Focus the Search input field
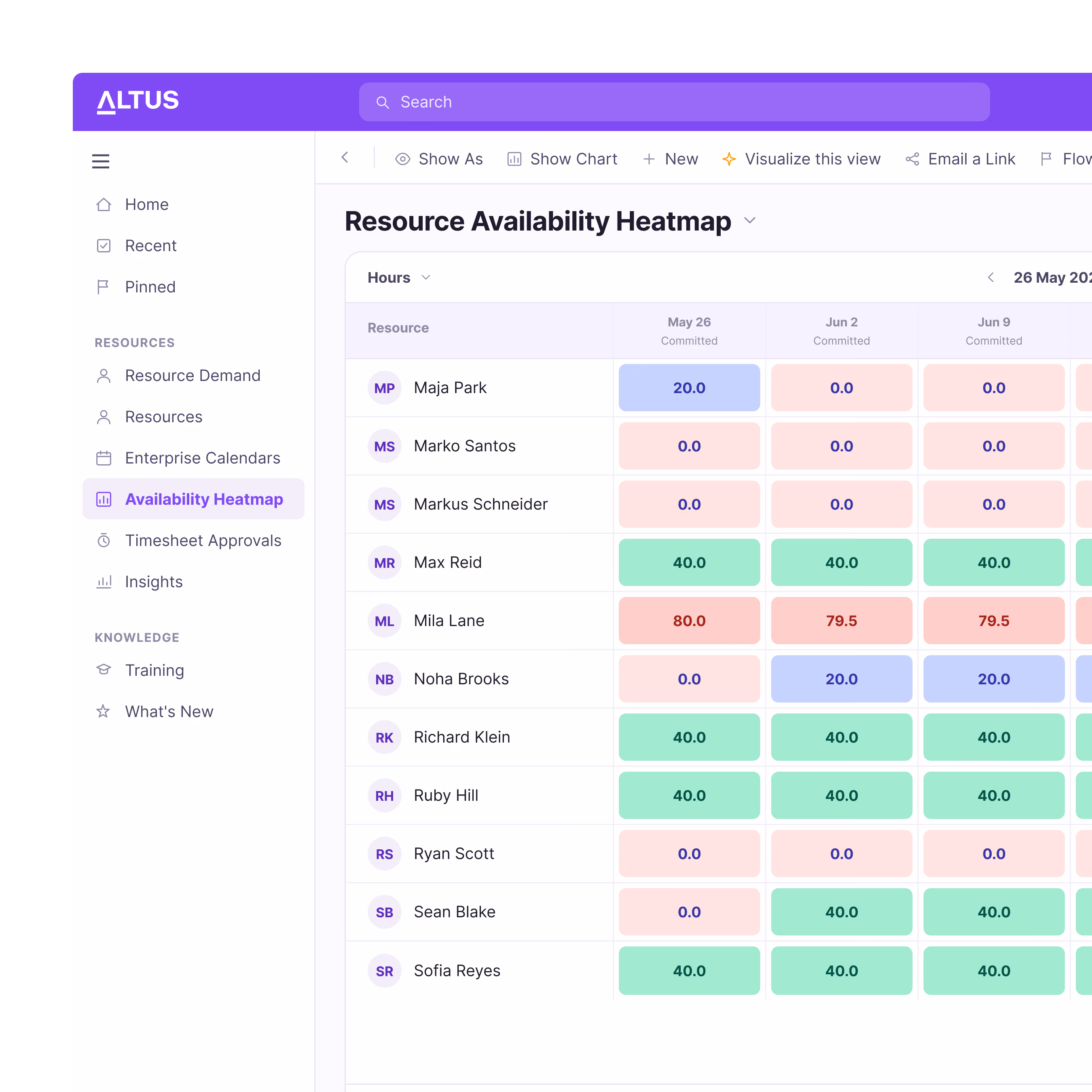Image resolution: width=1092 pixels, height=1092 pixels. pyautogui.click(x=674, y=102)
